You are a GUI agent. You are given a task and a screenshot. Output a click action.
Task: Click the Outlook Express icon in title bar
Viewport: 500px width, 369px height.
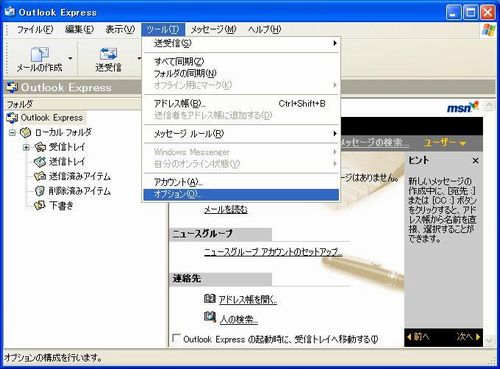(10, 12)
